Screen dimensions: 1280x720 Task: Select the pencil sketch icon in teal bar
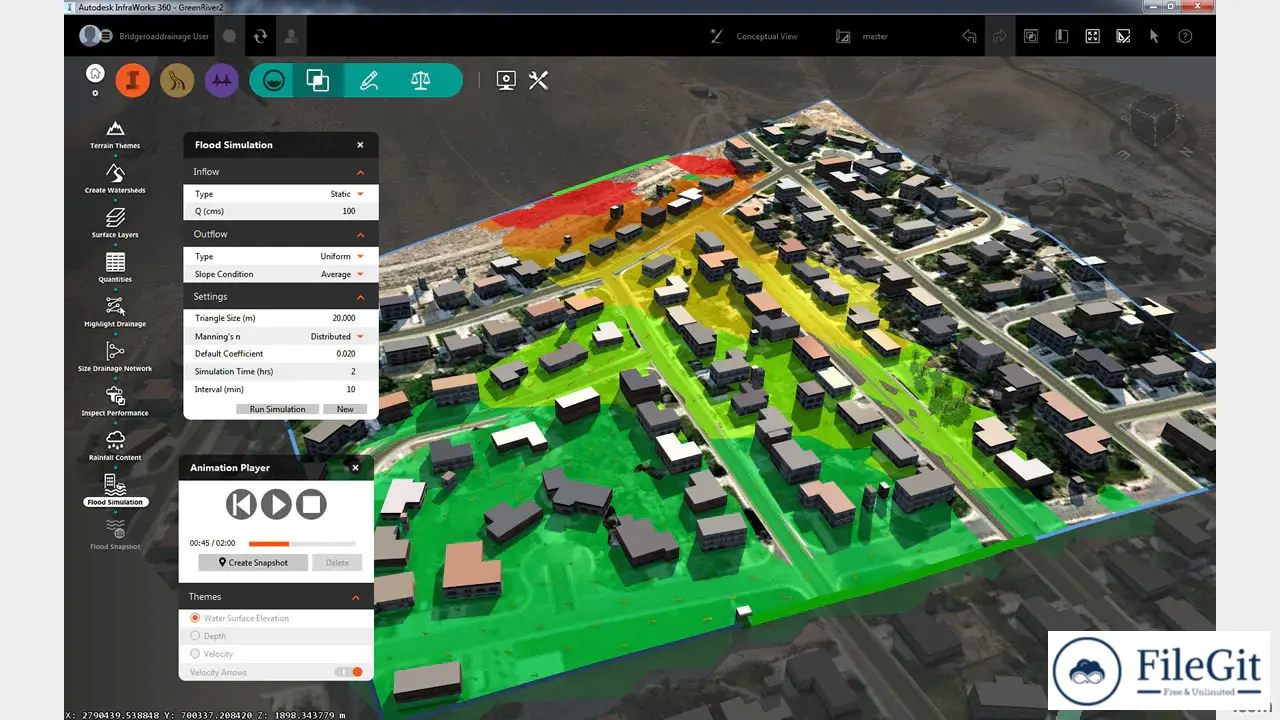pyautogui.click(x=369, y=80)
